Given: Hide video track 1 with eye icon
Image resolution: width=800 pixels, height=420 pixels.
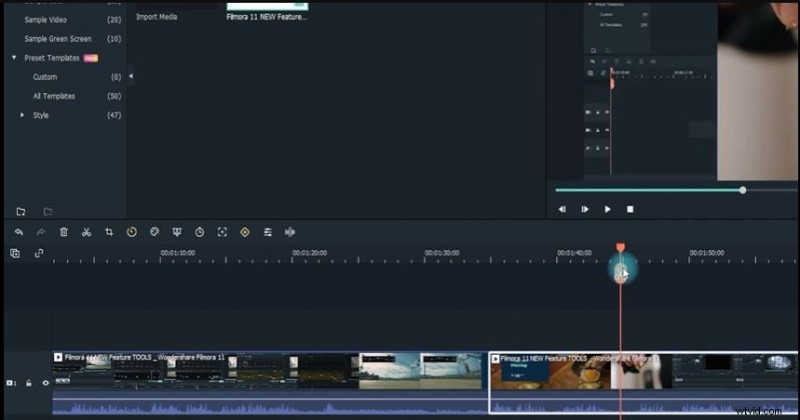Looking at the screenshot, I should (x=45, y=383).
